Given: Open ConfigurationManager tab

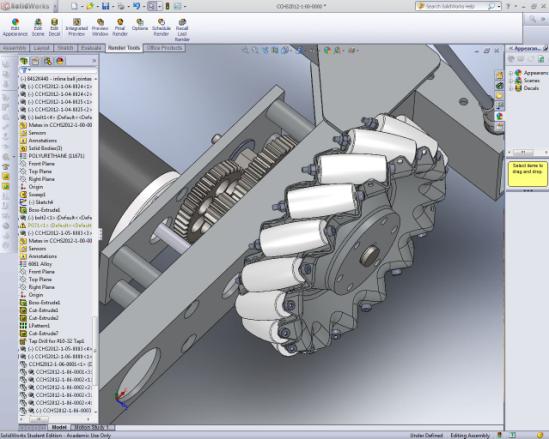Looking at the screenshot, I should 48,61.
